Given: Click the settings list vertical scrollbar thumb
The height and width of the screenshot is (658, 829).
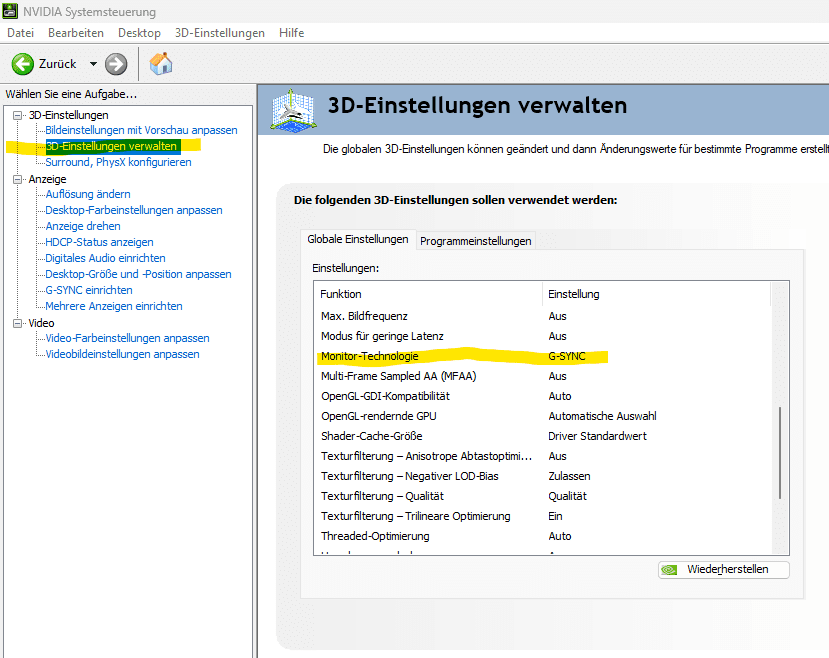Looking at the screenshot, I should 780,453.
